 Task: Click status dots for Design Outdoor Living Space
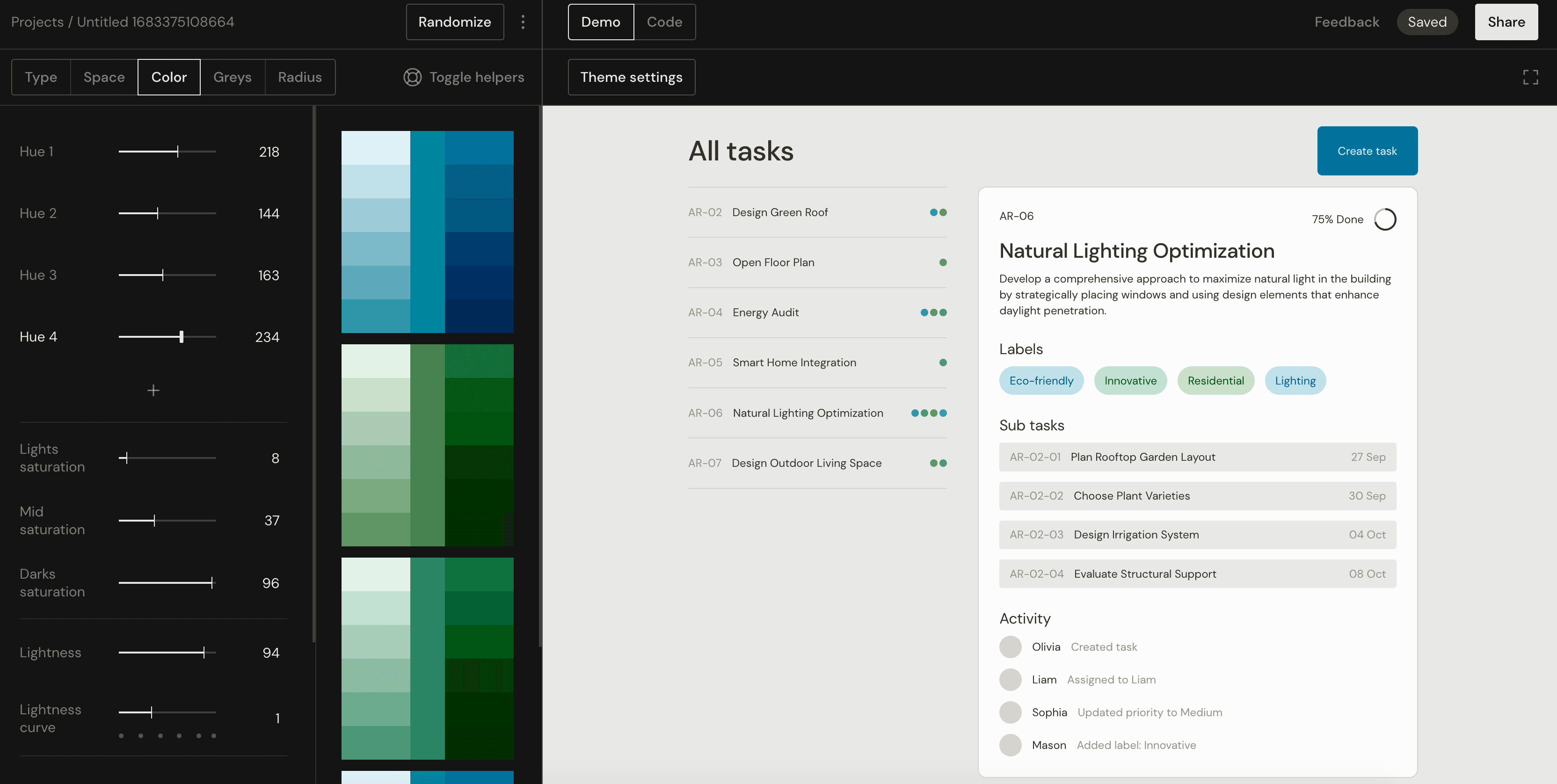(x=938, y=463)
